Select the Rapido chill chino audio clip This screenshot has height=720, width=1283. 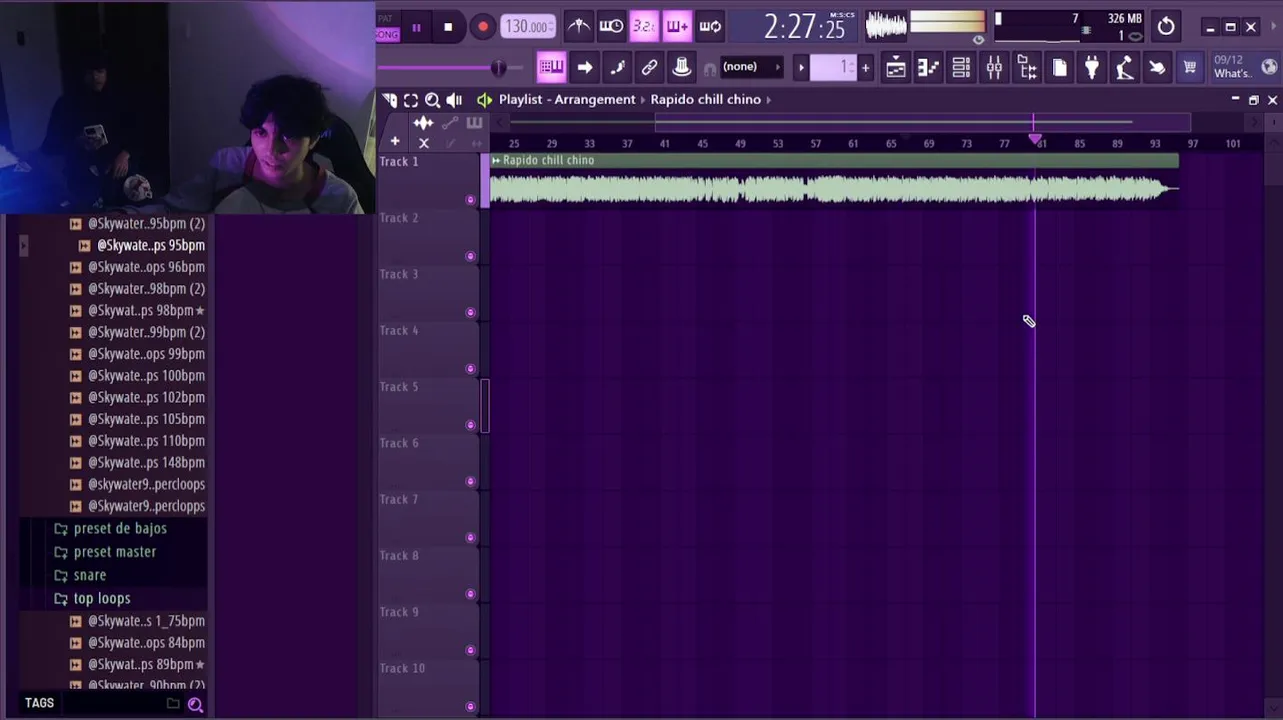(834, 181)
